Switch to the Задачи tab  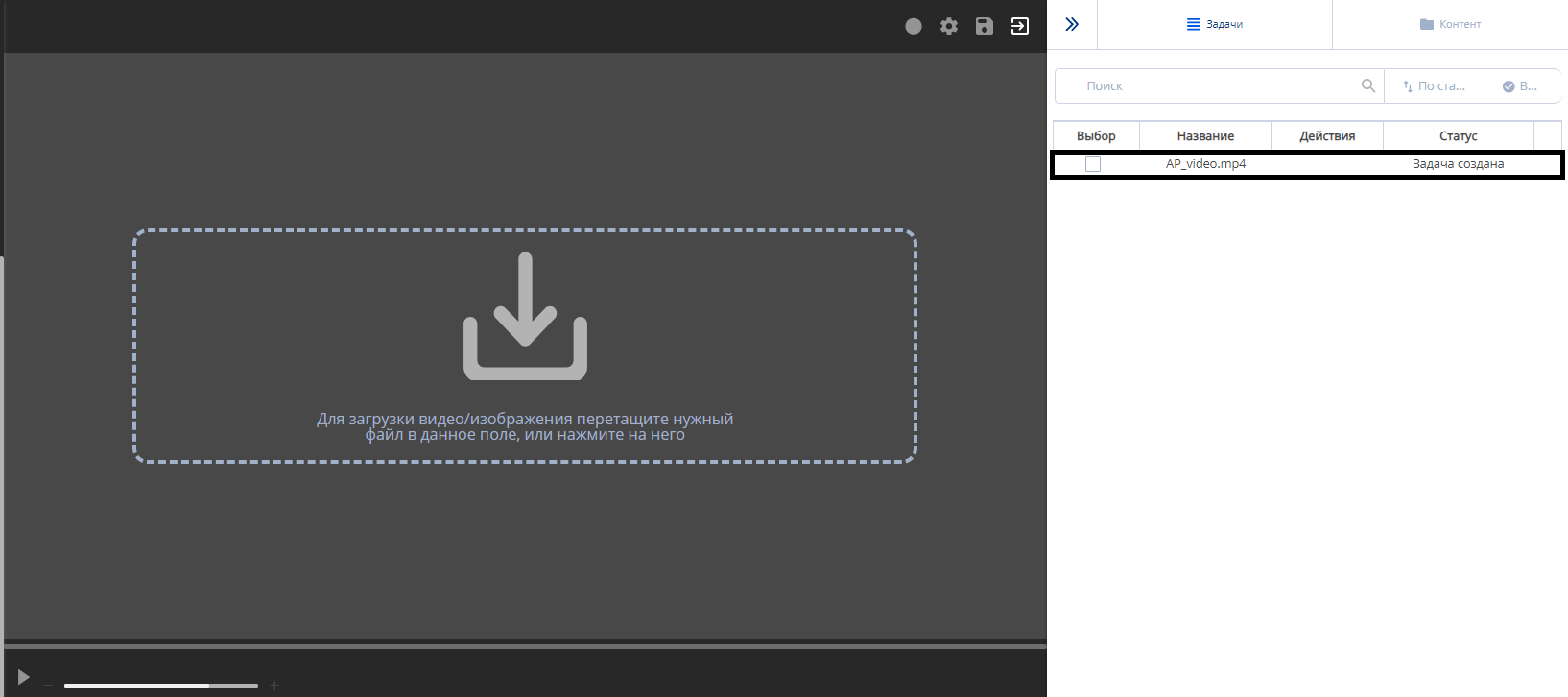point(1215,24)
